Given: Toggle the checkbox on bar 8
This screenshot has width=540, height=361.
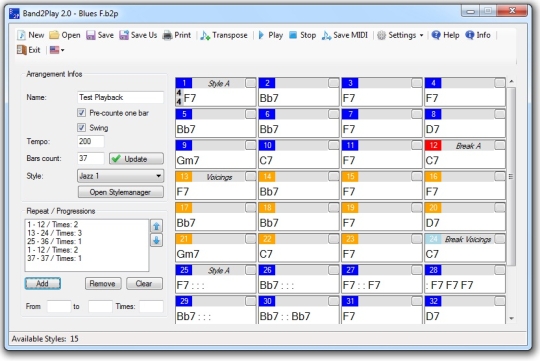Looking at the screenshot, I should 499,114.
